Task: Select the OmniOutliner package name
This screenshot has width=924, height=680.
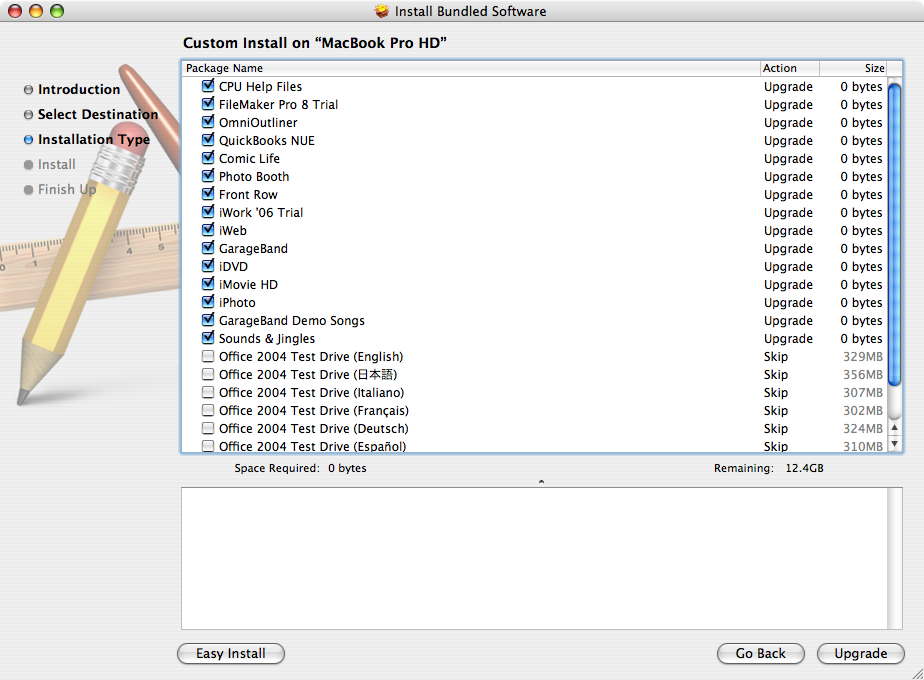Action: pyautogui.click(x=258, y=123)
